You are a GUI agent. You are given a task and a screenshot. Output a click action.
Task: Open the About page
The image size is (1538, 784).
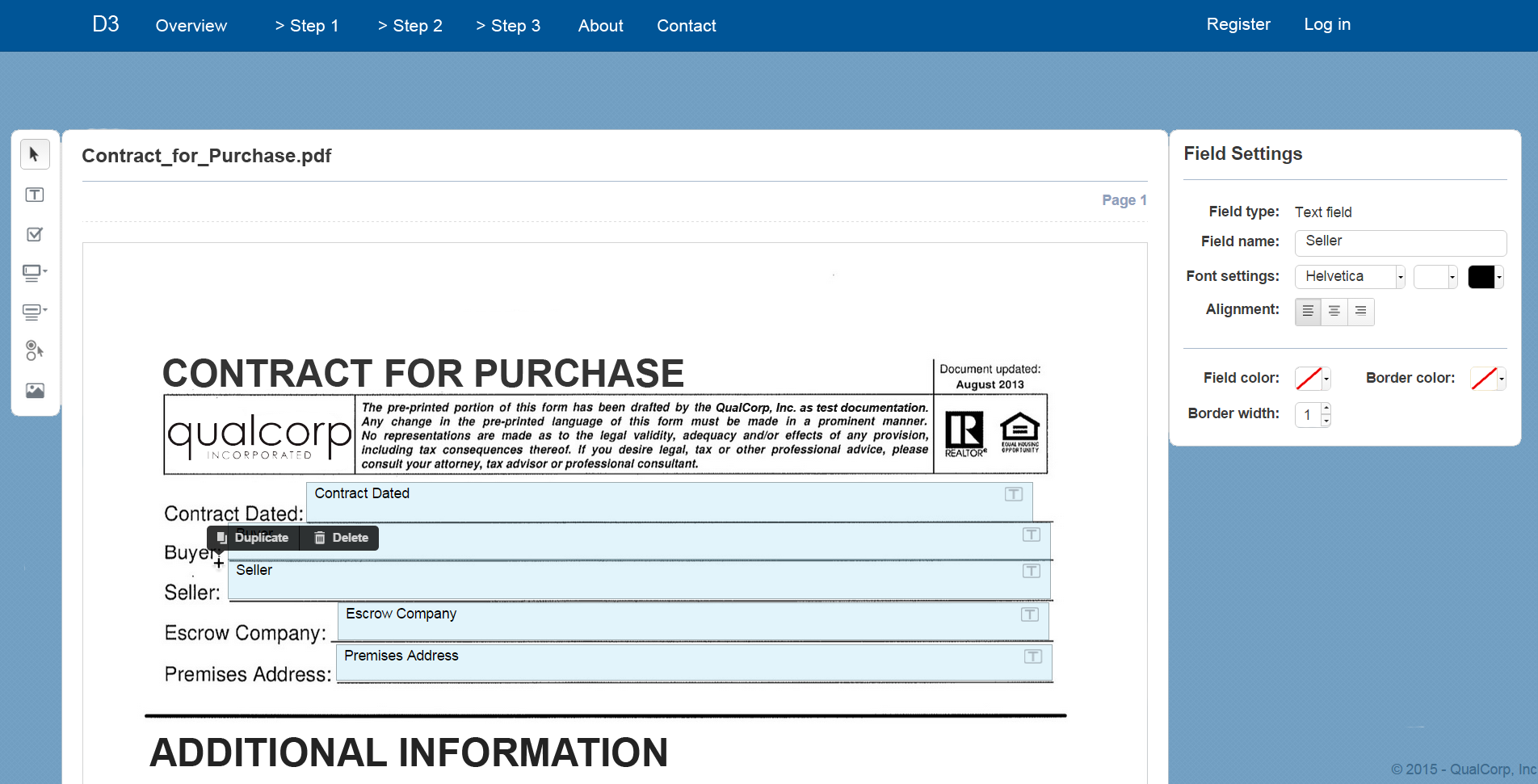(601, 26)
